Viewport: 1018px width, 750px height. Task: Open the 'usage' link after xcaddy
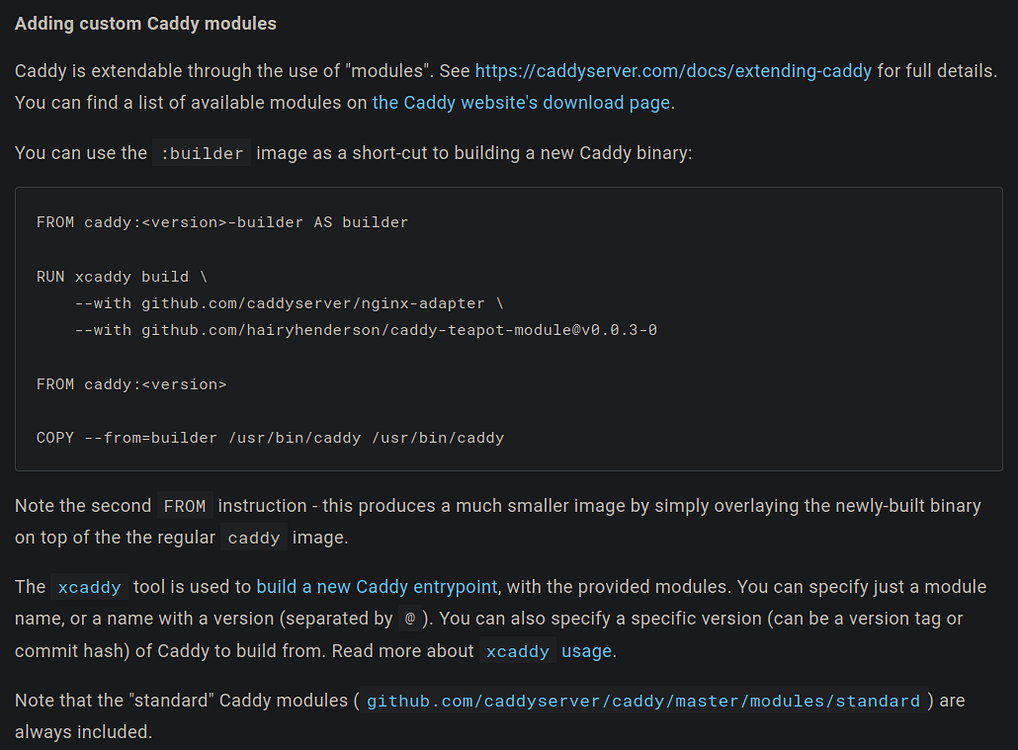(586, 651)
